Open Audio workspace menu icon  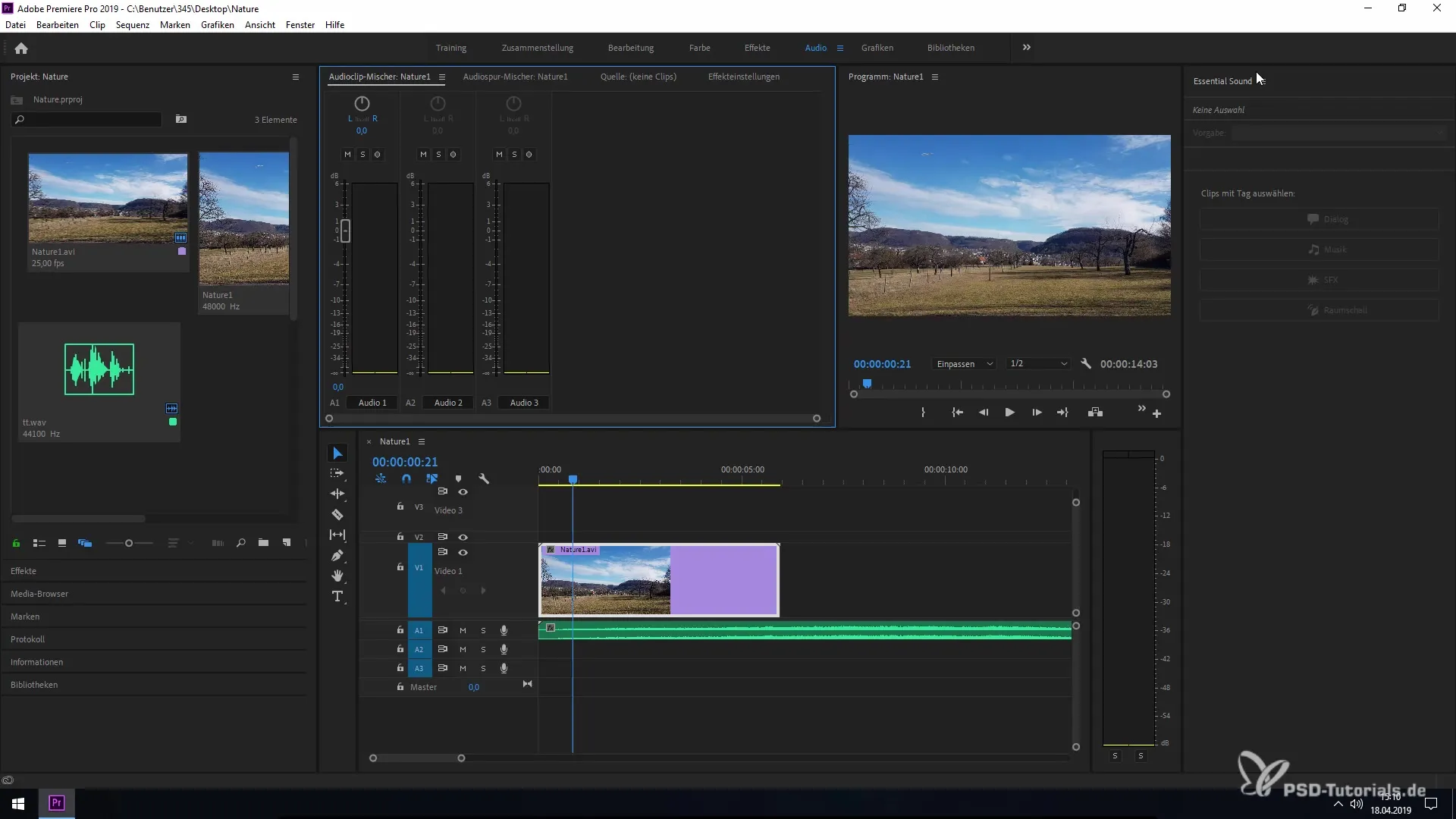coord(840,48)
